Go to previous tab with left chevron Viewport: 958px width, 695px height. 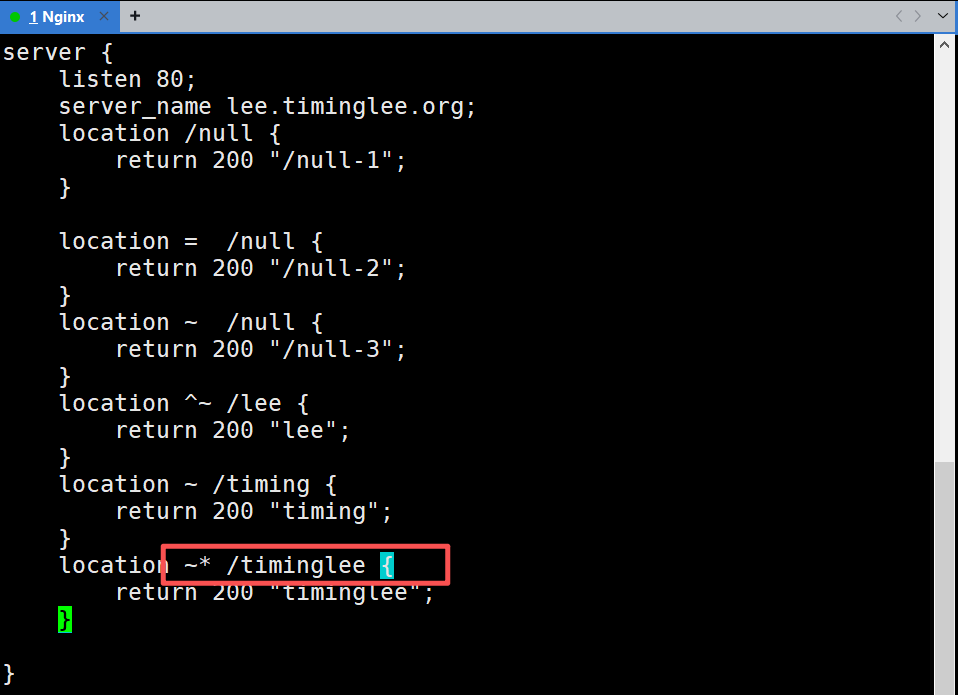899,16
